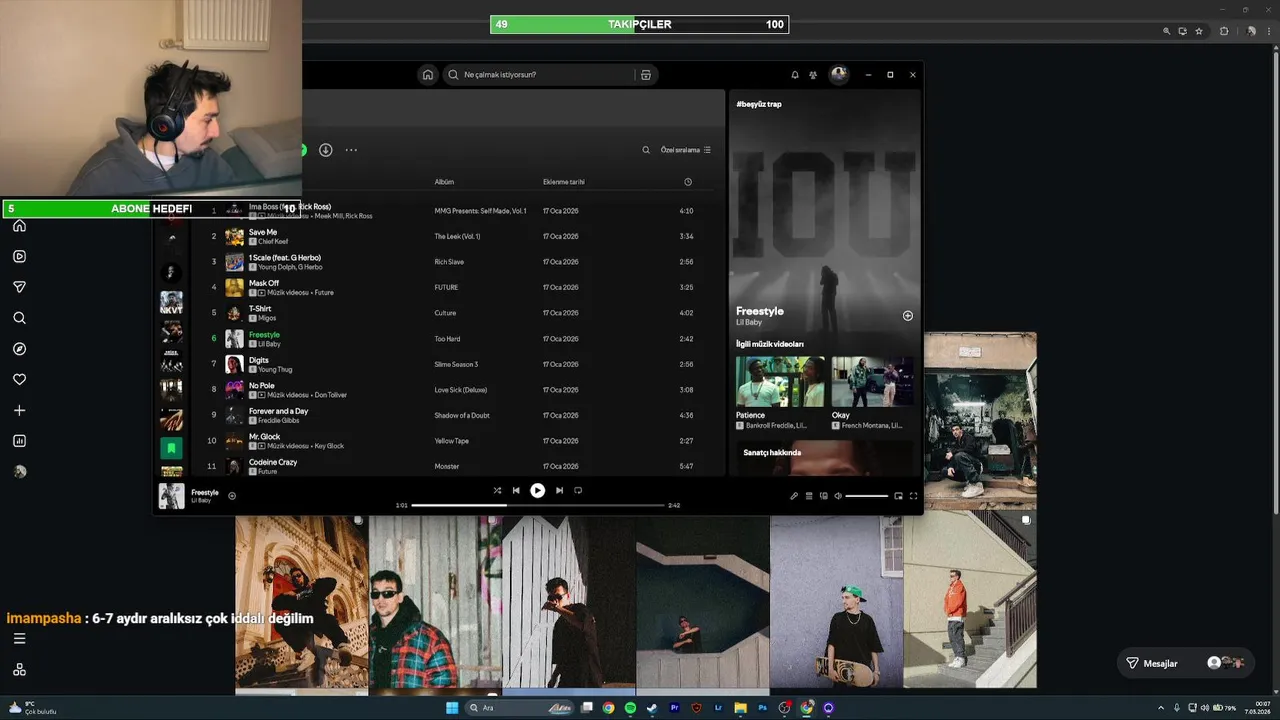Open the Spotify mini player icon

[x=898, y=496]
